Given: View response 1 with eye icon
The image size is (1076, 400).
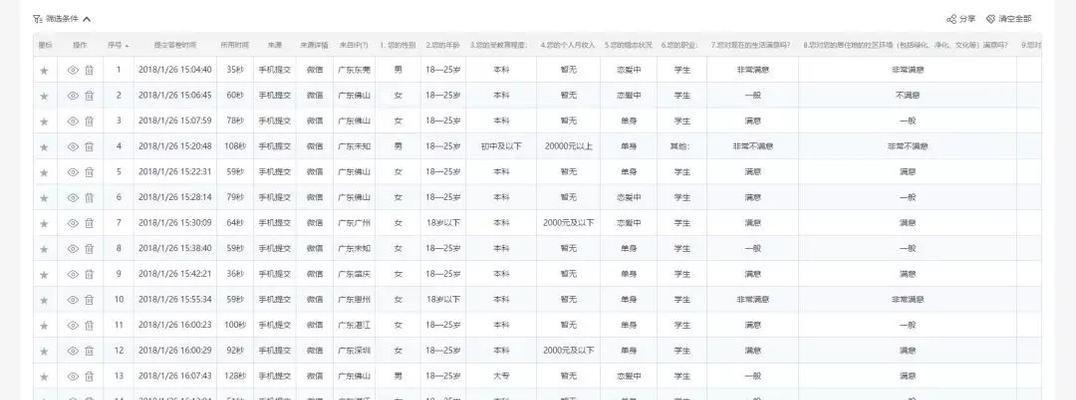Looking at the screenshot, I should coord(73,70).
